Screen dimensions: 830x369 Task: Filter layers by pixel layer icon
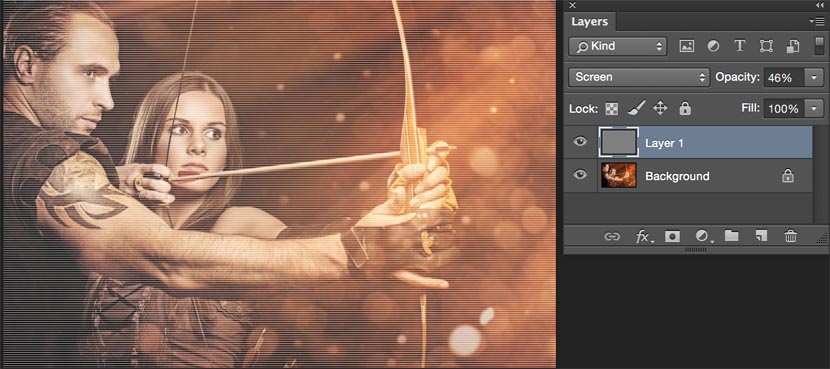tap(687, 47)
